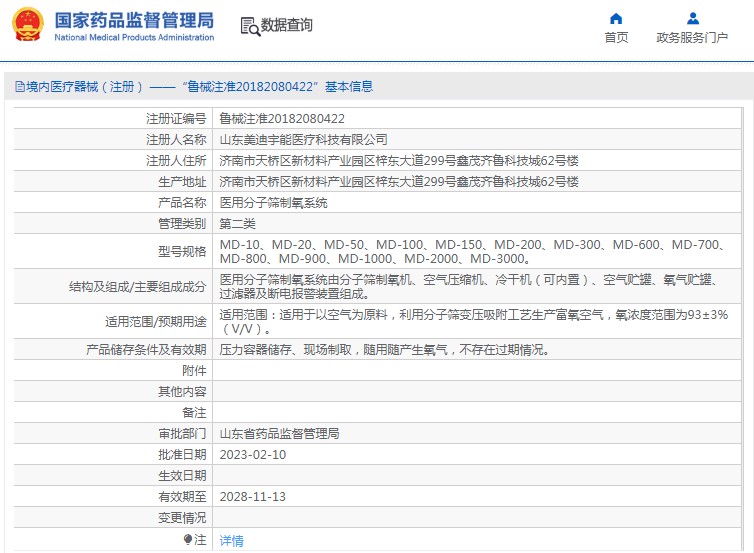Click the 注册证编号 row label
Screen dimensions: 754x553
pyautogui.click(x=176, y=119)
